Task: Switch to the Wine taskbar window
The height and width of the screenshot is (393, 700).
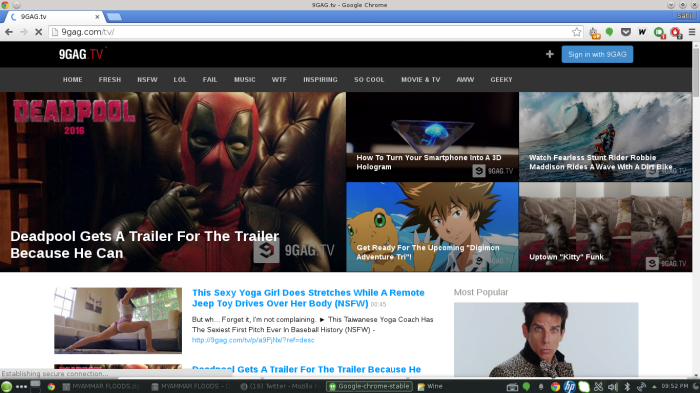Action: coord(430,386)
